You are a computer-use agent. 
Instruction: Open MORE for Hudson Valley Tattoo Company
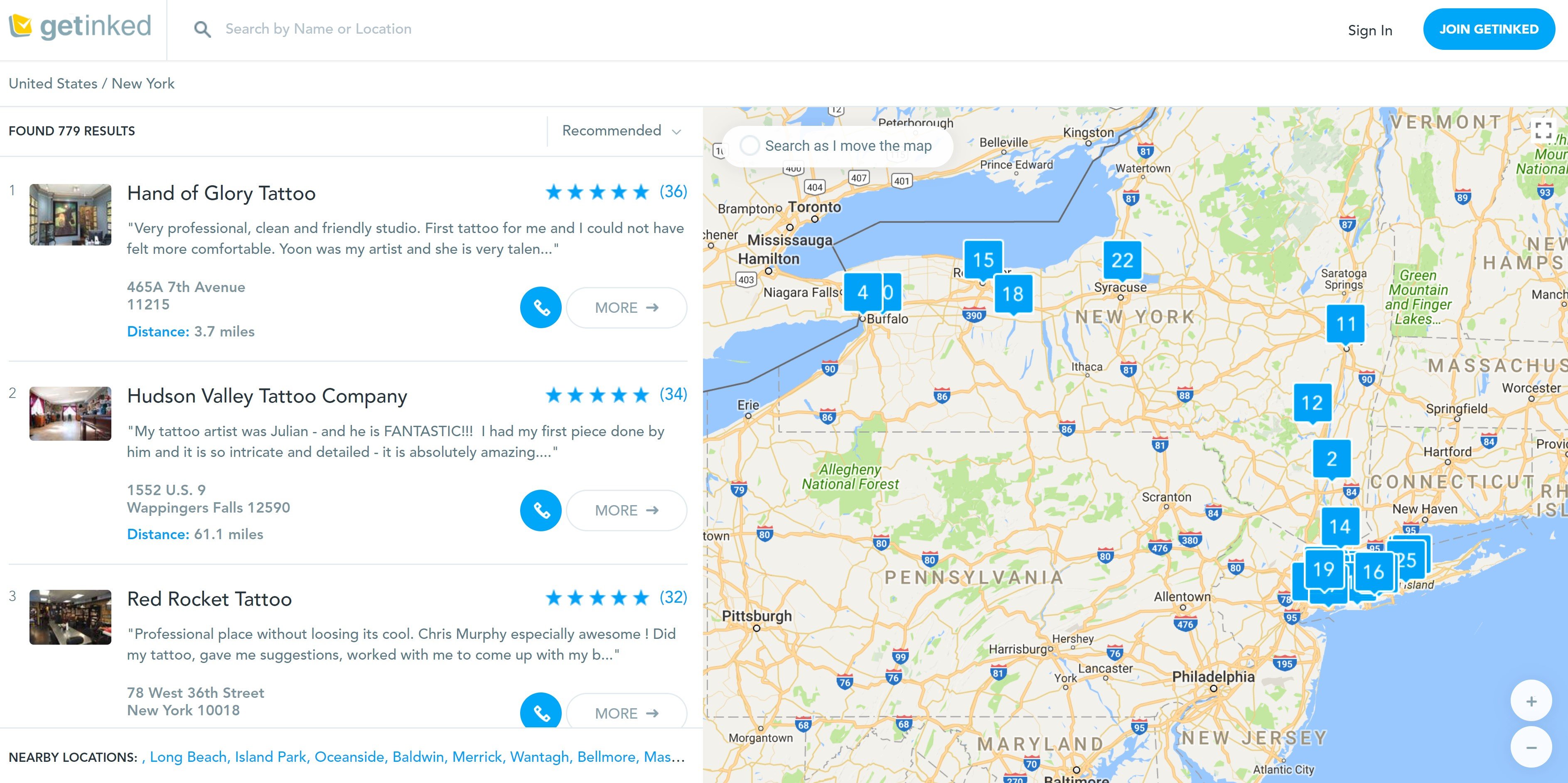(627, 511)
